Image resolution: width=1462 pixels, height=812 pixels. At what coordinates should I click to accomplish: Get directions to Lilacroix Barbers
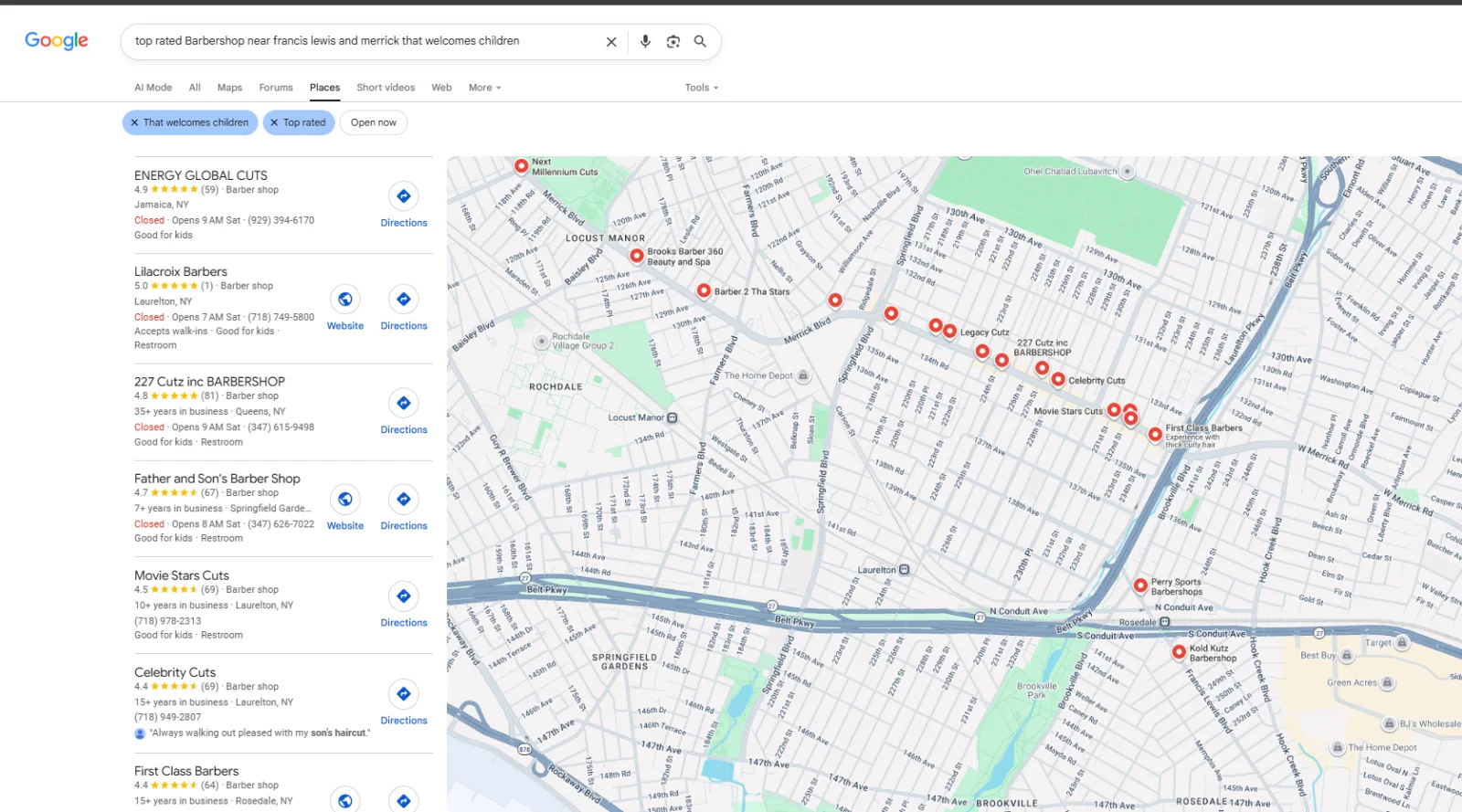point(404,308)
